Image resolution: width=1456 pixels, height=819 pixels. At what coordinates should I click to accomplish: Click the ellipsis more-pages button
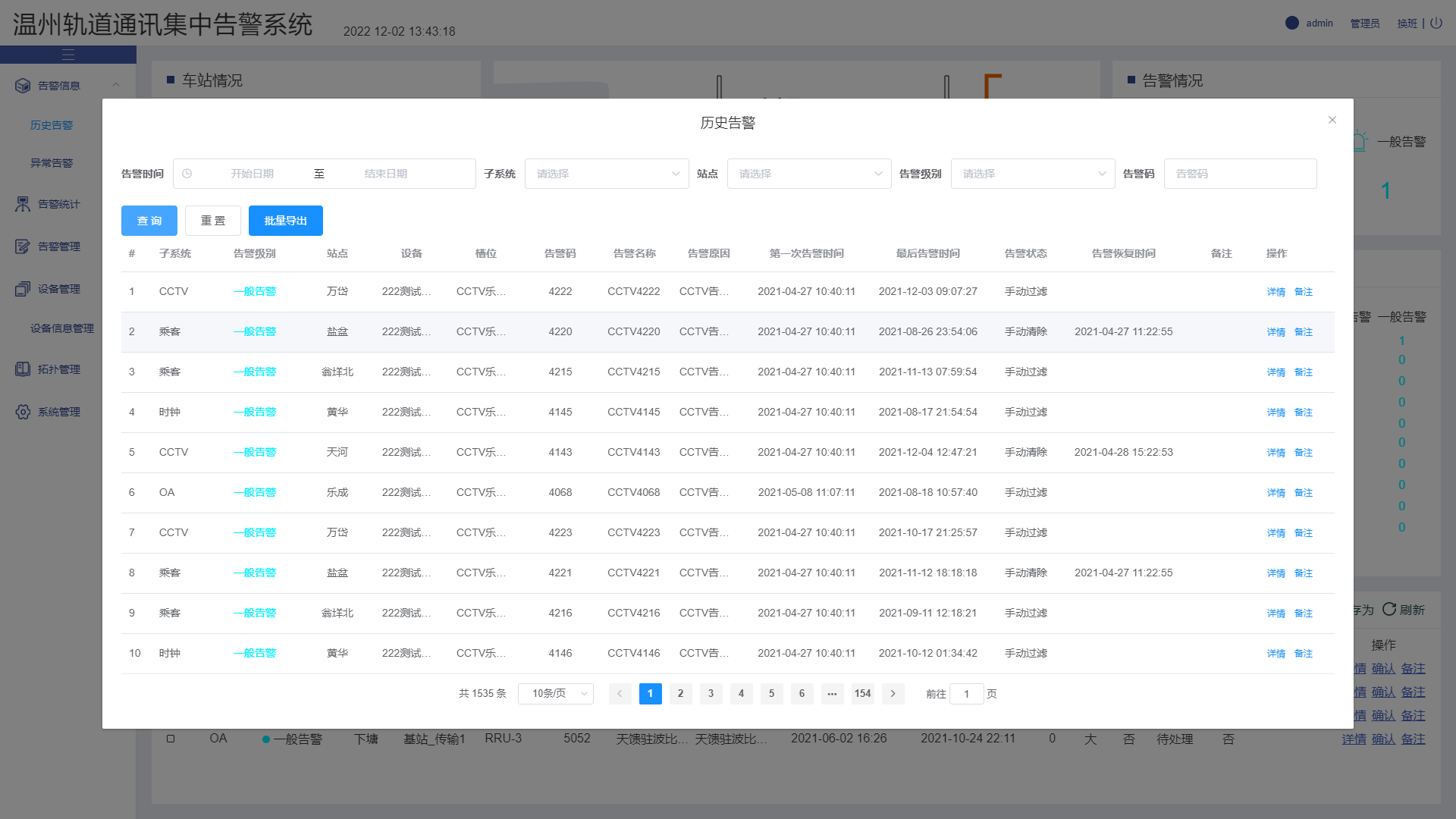(x=833, y=694)
